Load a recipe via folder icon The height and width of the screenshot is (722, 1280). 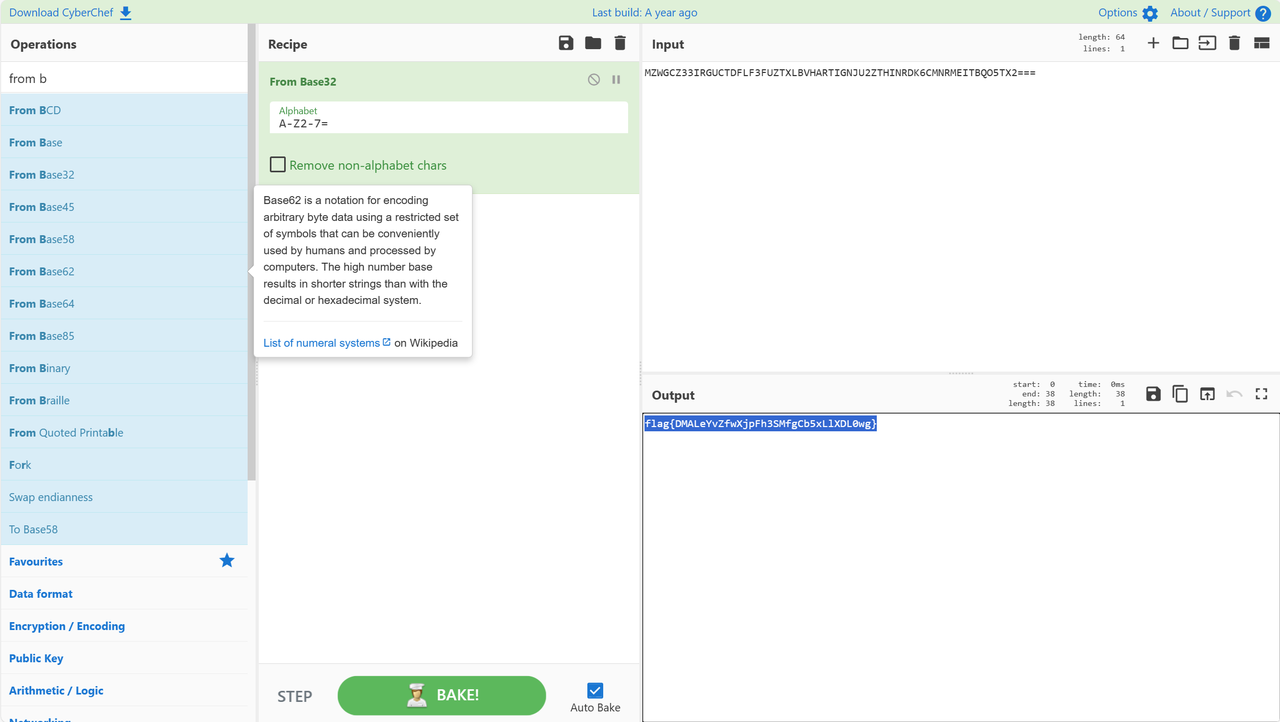pyautogui.click(x=593, y=43)
